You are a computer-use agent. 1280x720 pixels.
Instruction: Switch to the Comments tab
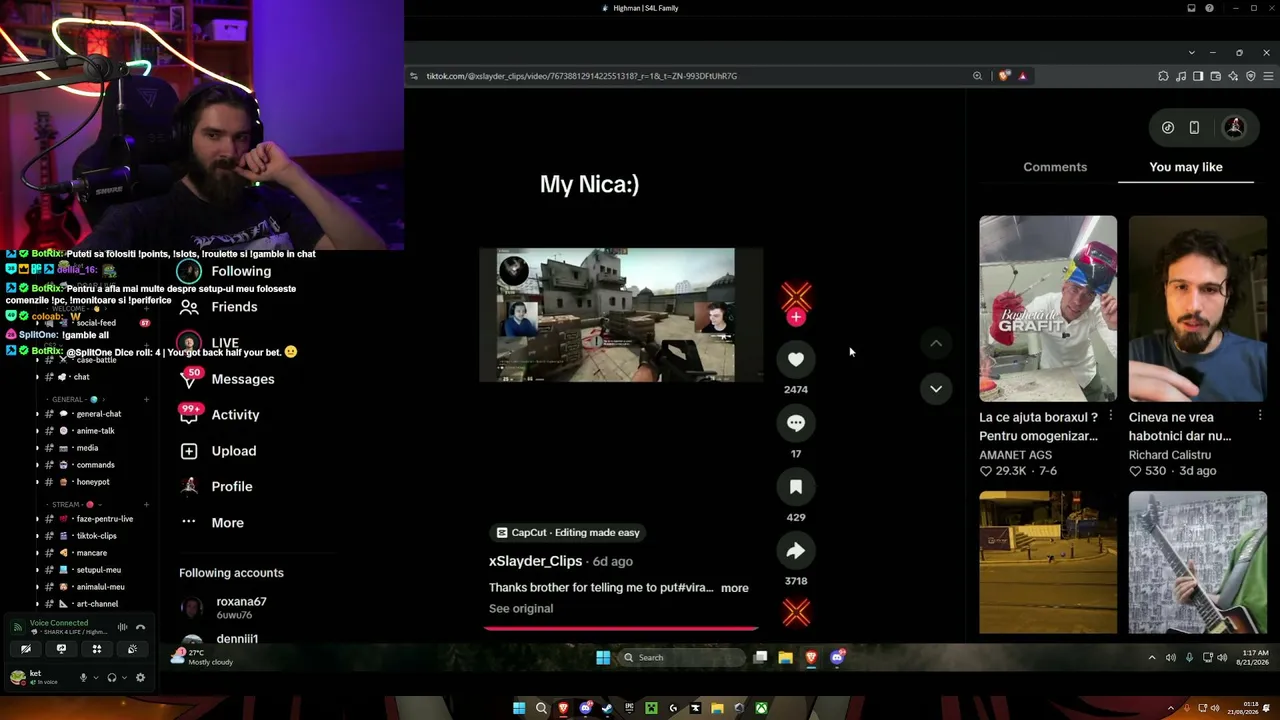coord(1055,167)
